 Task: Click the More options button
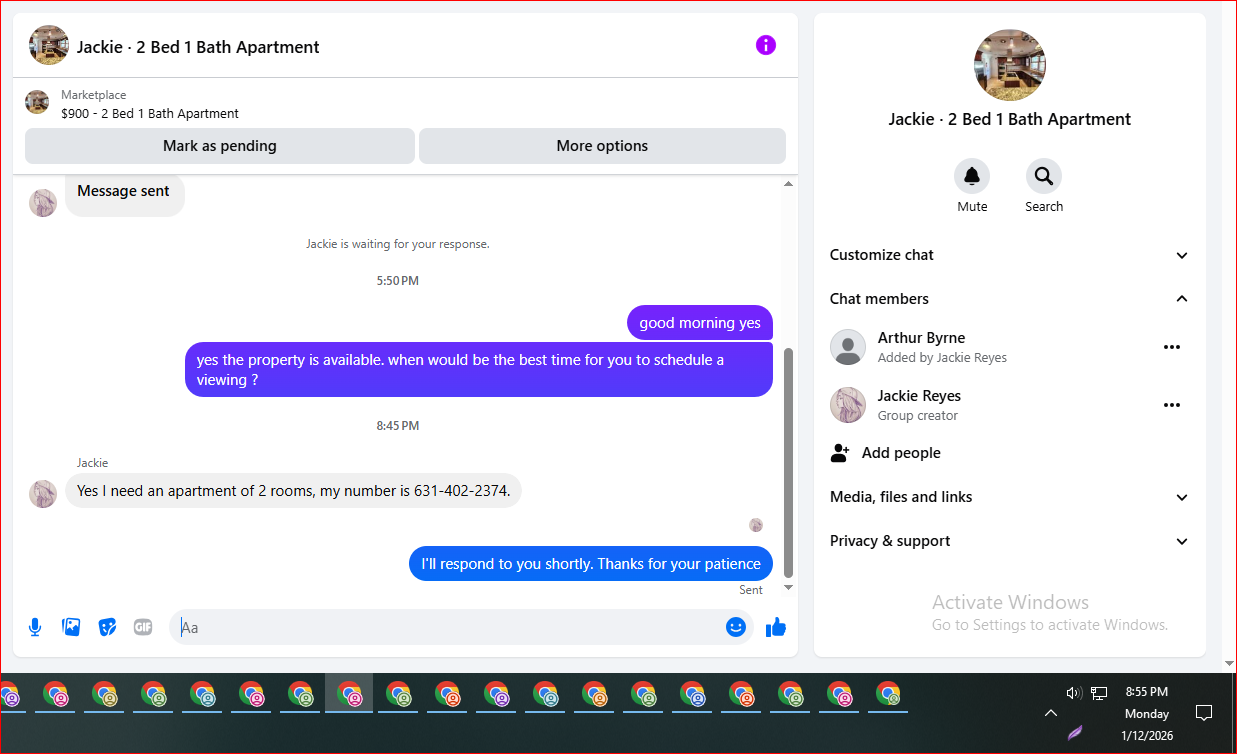click(x=602, y=146)
